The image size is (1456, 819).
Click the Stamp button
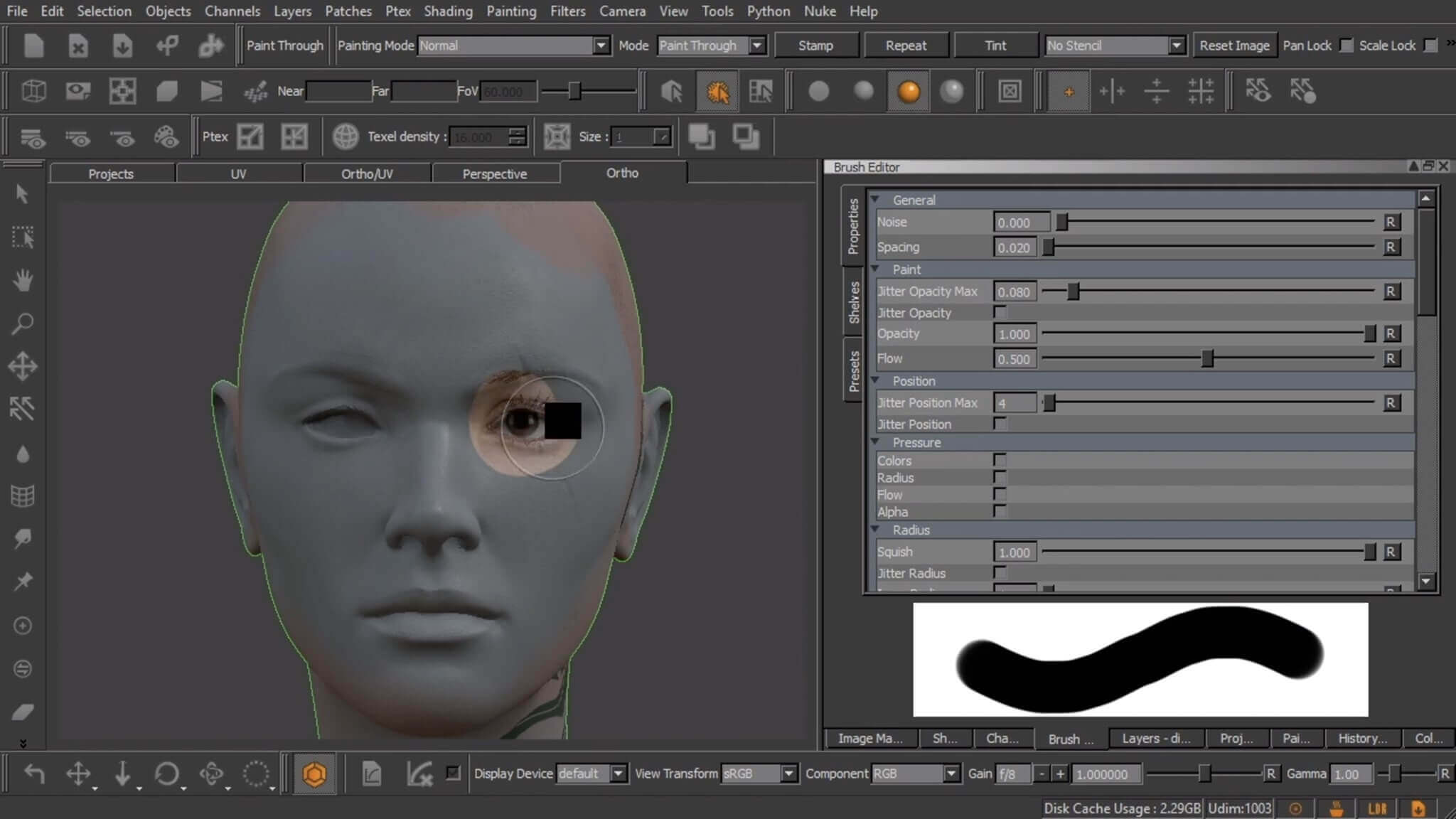pos(815,45)
